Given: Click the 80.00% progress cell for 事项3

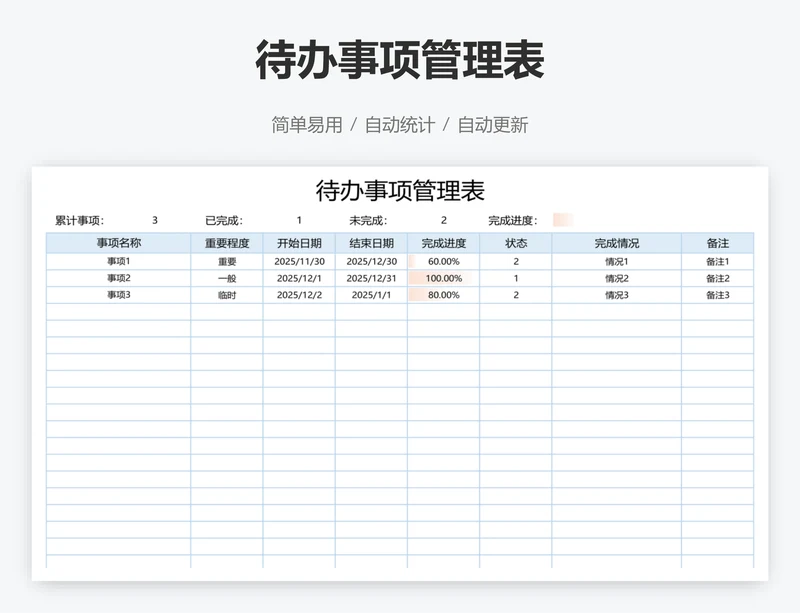Looking at the screenshot, I should (443, 296).
